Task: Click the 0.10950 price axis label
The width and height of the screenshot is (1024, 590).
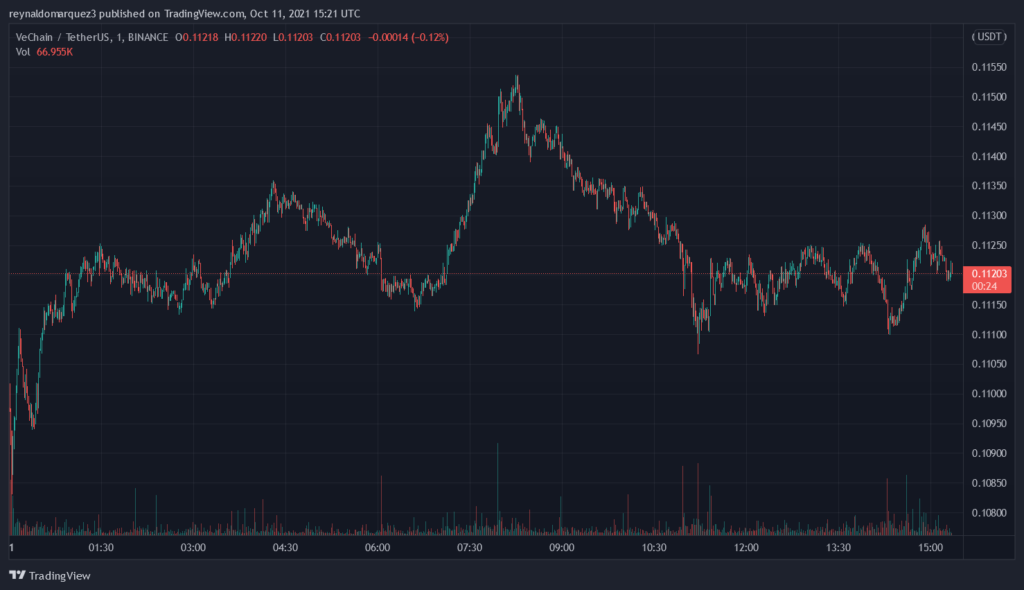Action: [989, 423]
